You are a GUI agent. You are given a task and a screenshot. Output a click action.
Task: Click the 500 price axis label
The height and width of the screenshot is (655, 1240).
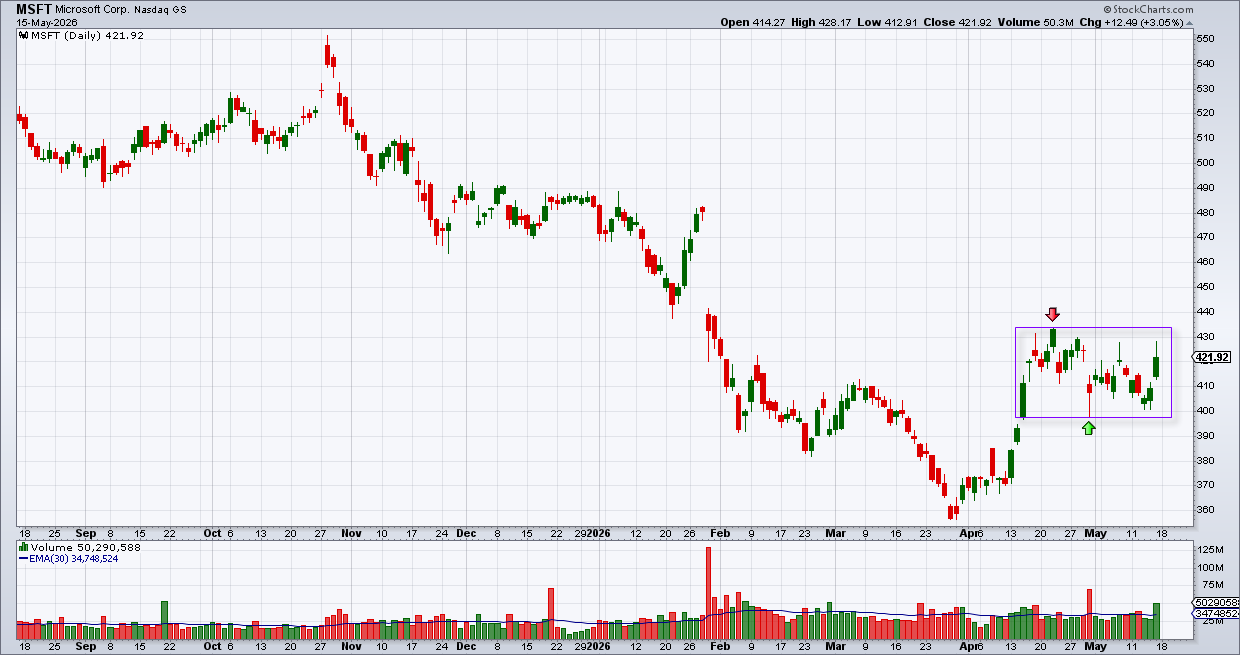click(1205, 163)
